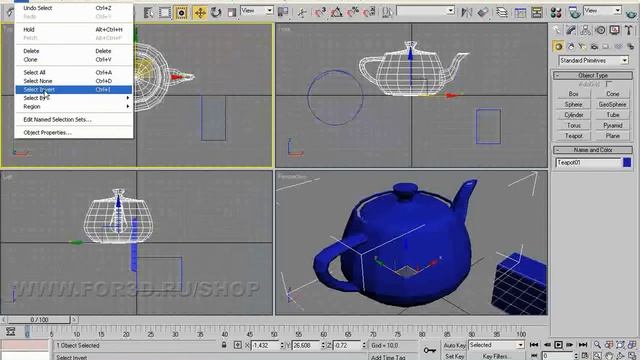
Task: Toggle Percent Snap icon
Action: [353, 13]
